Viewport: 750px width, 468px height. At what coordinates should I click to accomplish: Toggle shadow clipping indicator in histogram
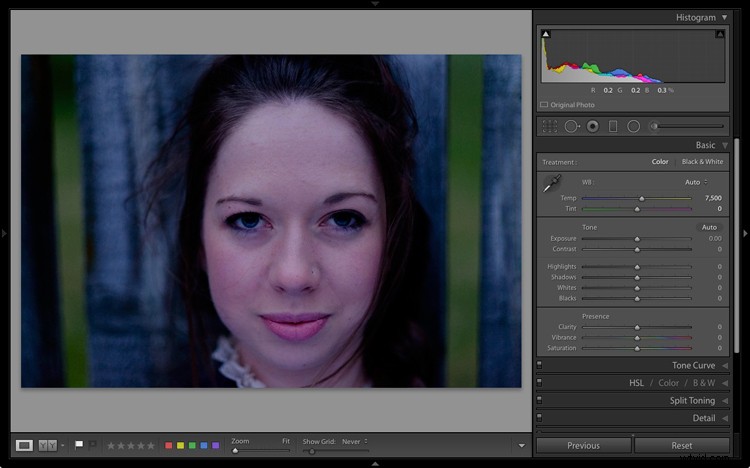(x=546, y=34)
